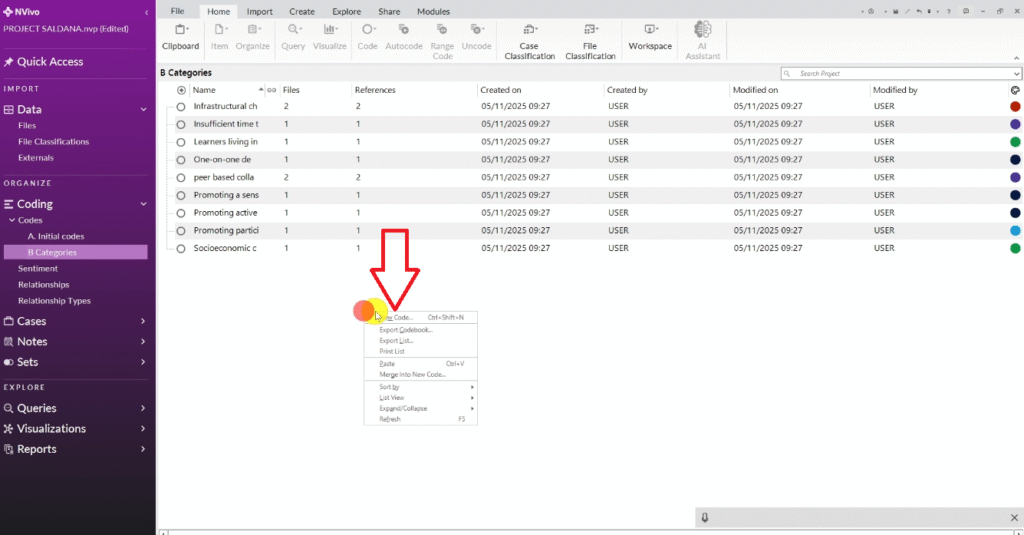Click the microphone icon in bottom bar
The height and width of the screenshot is (535, 1024).
pos(705,517)
